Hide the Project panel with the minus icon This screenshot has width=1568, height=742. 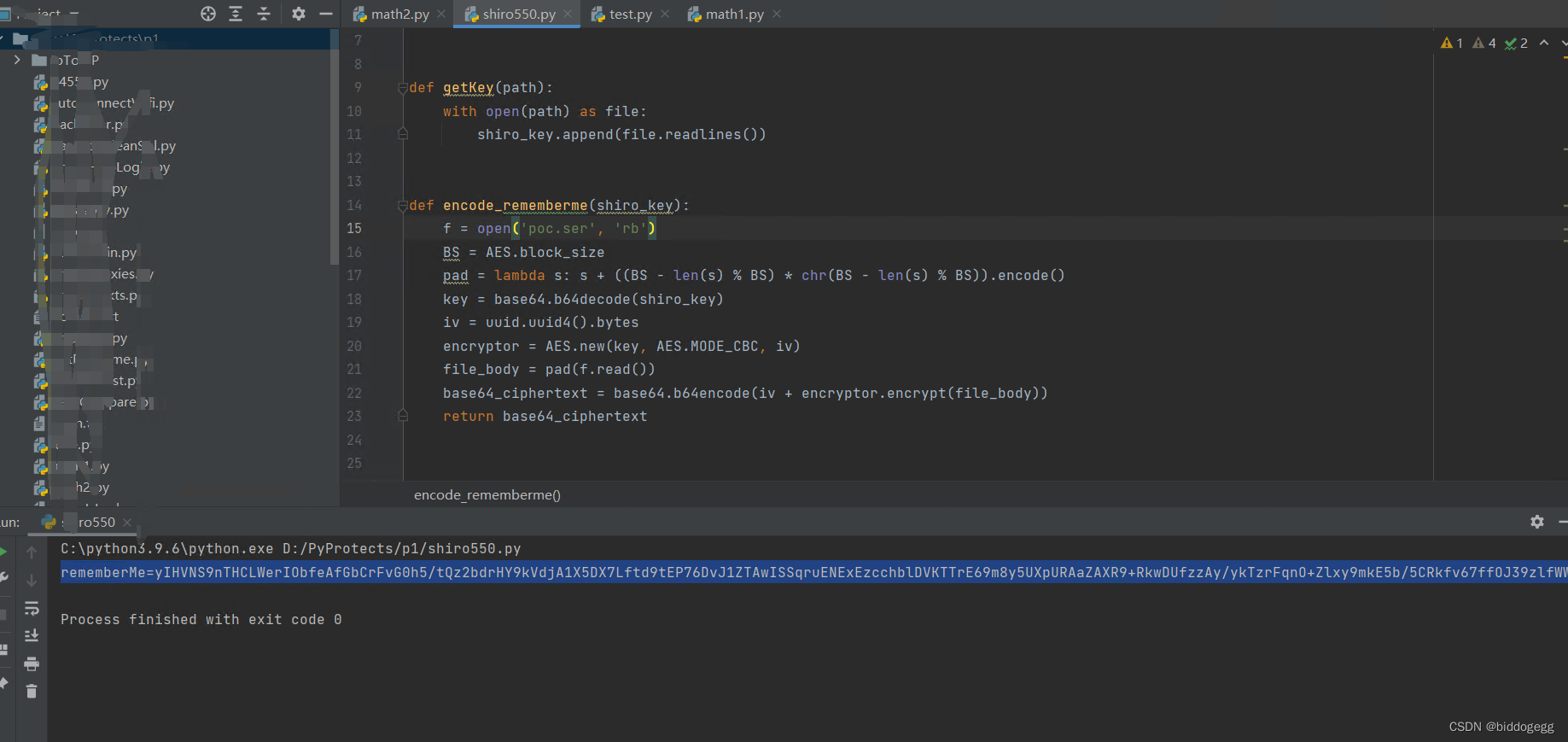tap(326, 14)
